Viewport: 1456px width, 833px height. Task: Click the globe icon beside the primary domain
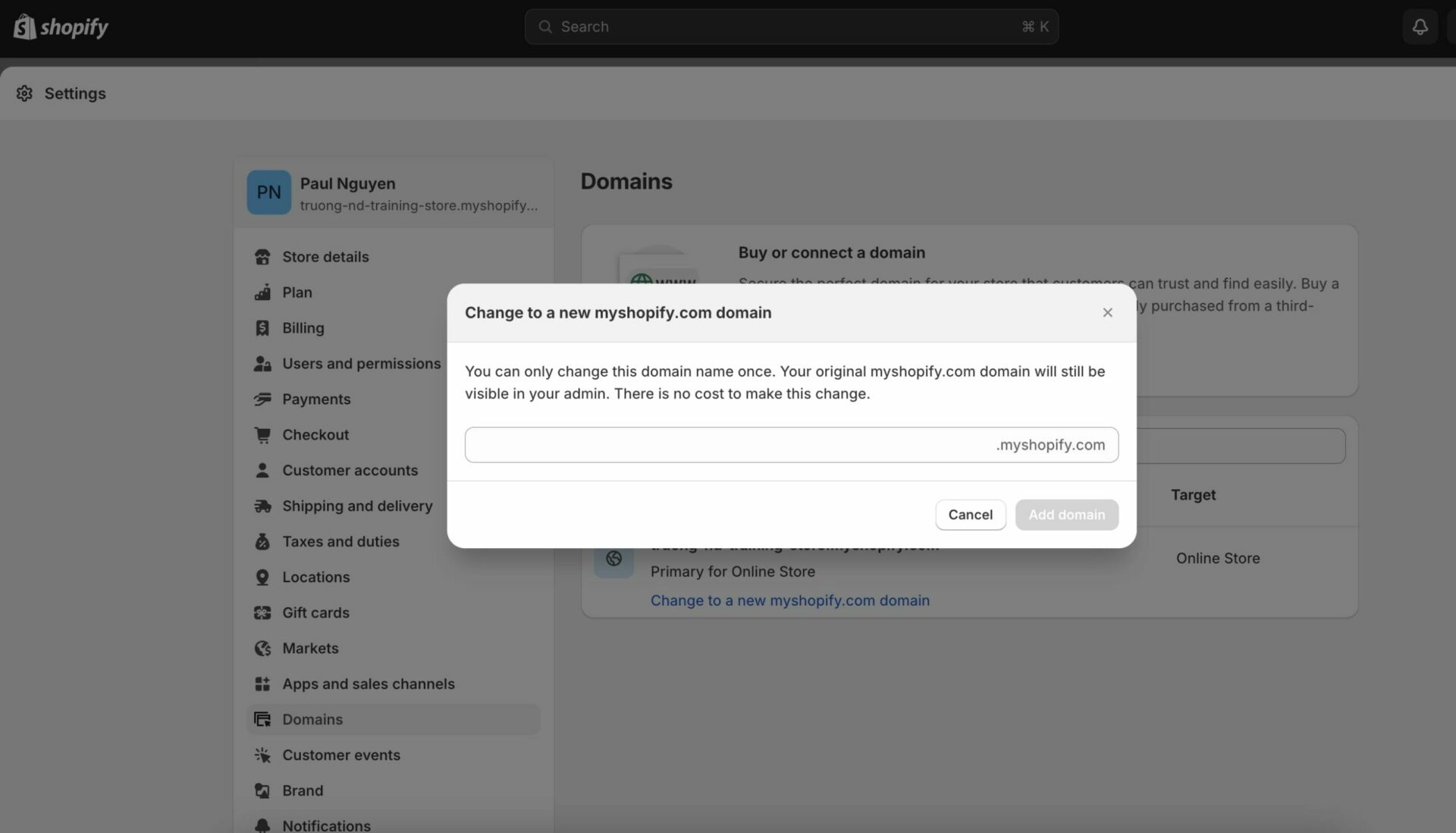[x=613, y=559]
